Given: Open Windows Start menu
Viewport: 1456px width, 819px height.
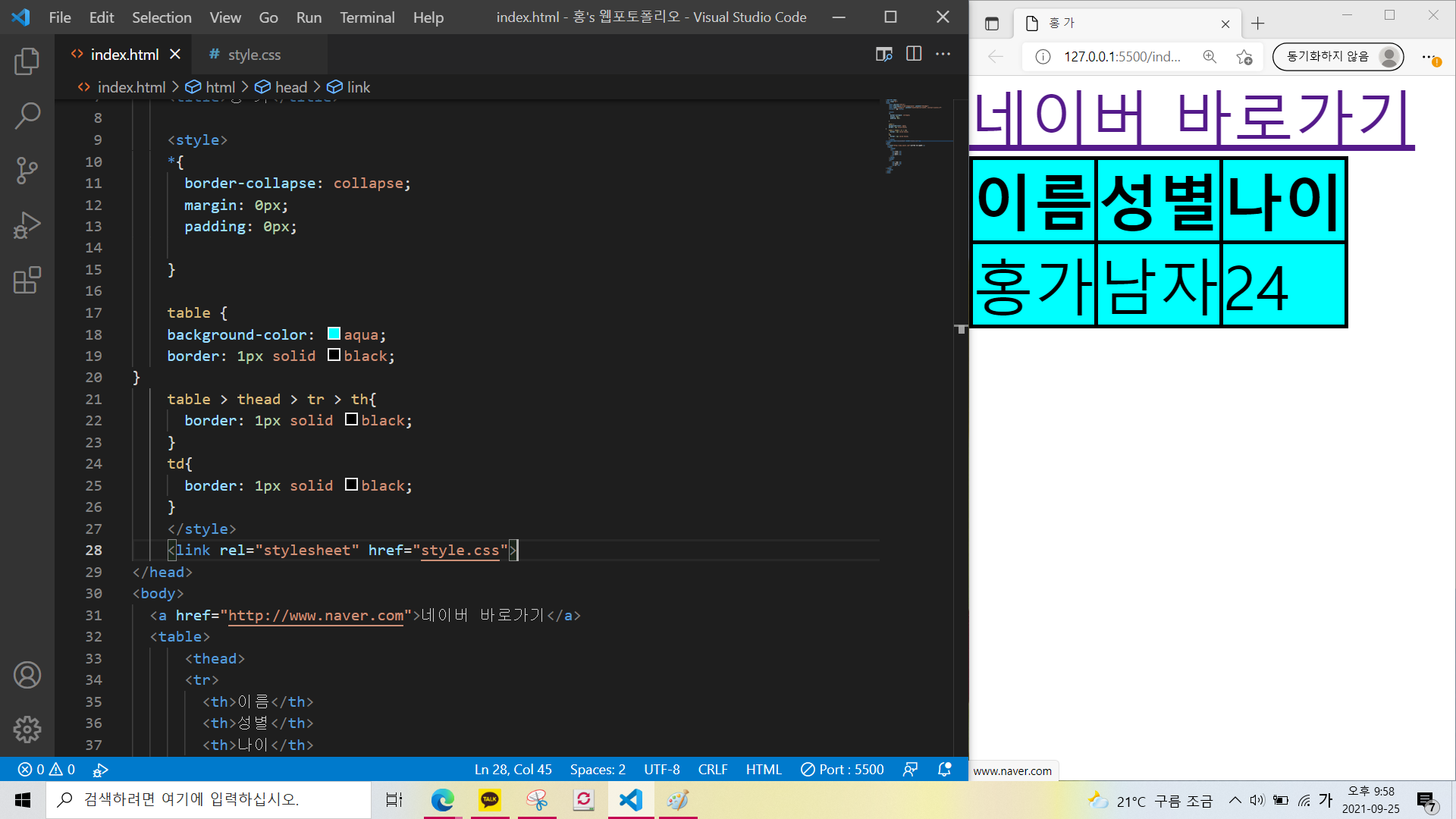Looking at the screenshot, I should (23, 800).
